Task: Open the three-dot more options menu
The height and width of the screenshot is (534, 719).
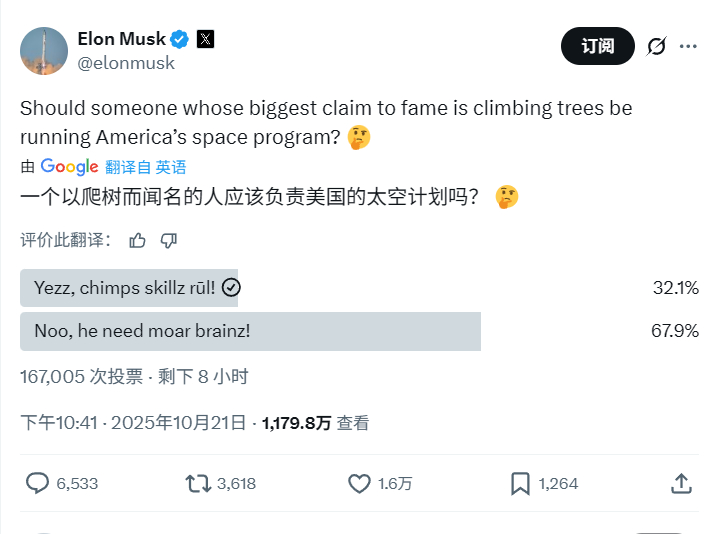Action: tap(688, 46)
